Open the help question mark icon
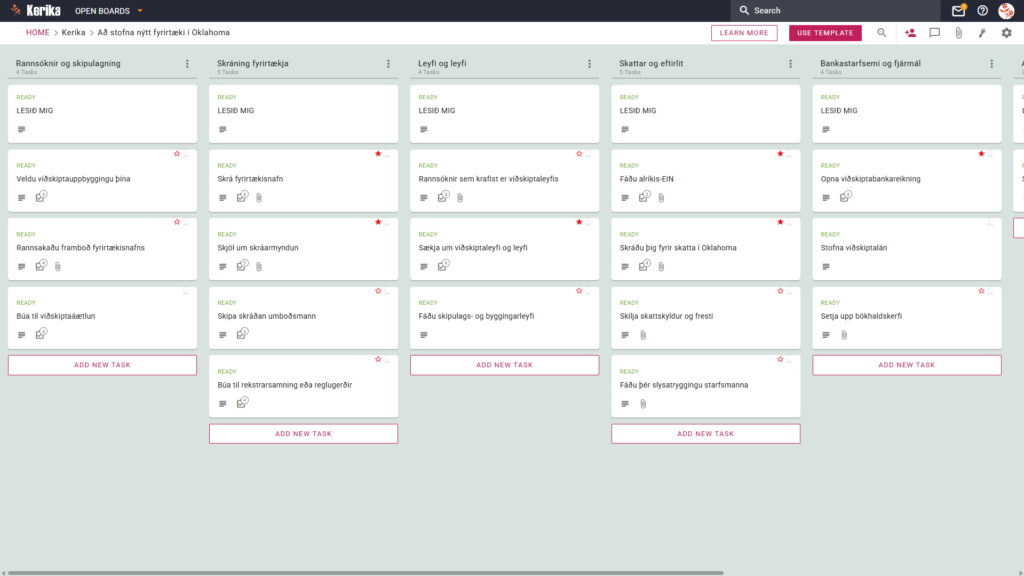The height and width of the screenshot is (576, 1024). [x=982, y=10]
